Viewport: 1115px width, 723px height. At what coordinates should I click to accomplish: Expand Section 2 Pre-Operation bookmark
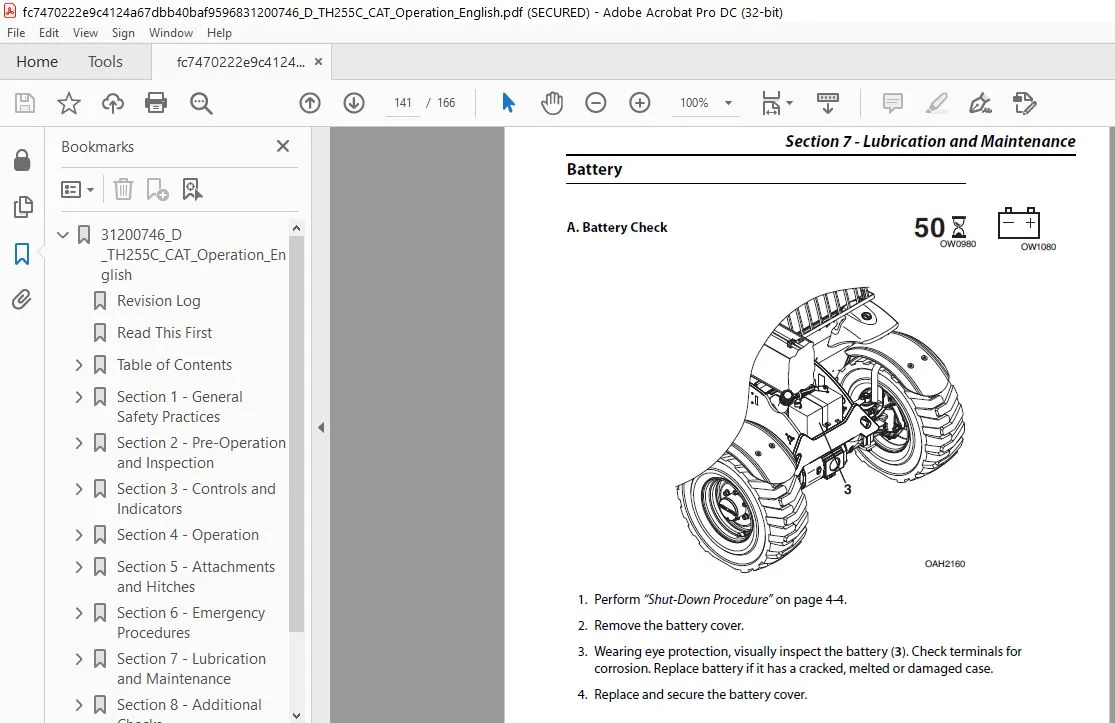pos(79,443)
